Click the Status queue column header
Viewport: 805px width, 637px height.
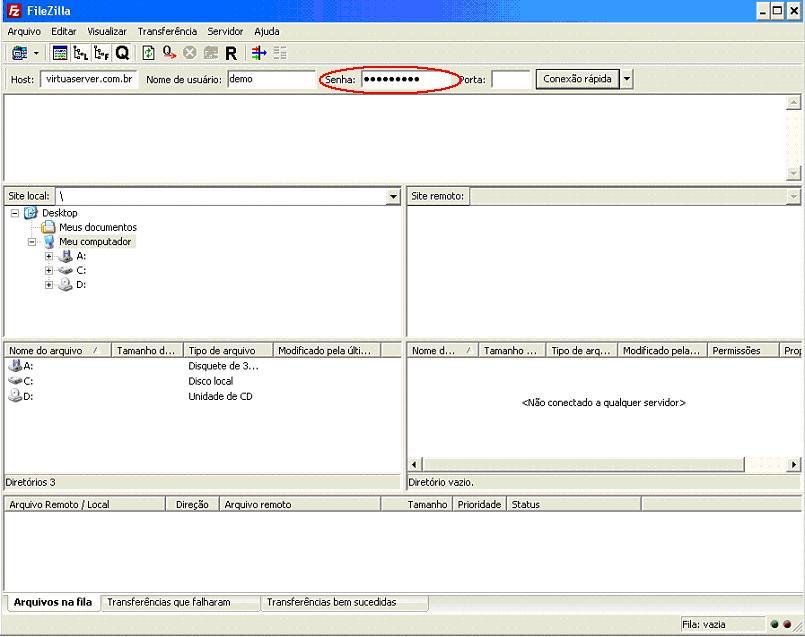point(573,505)
